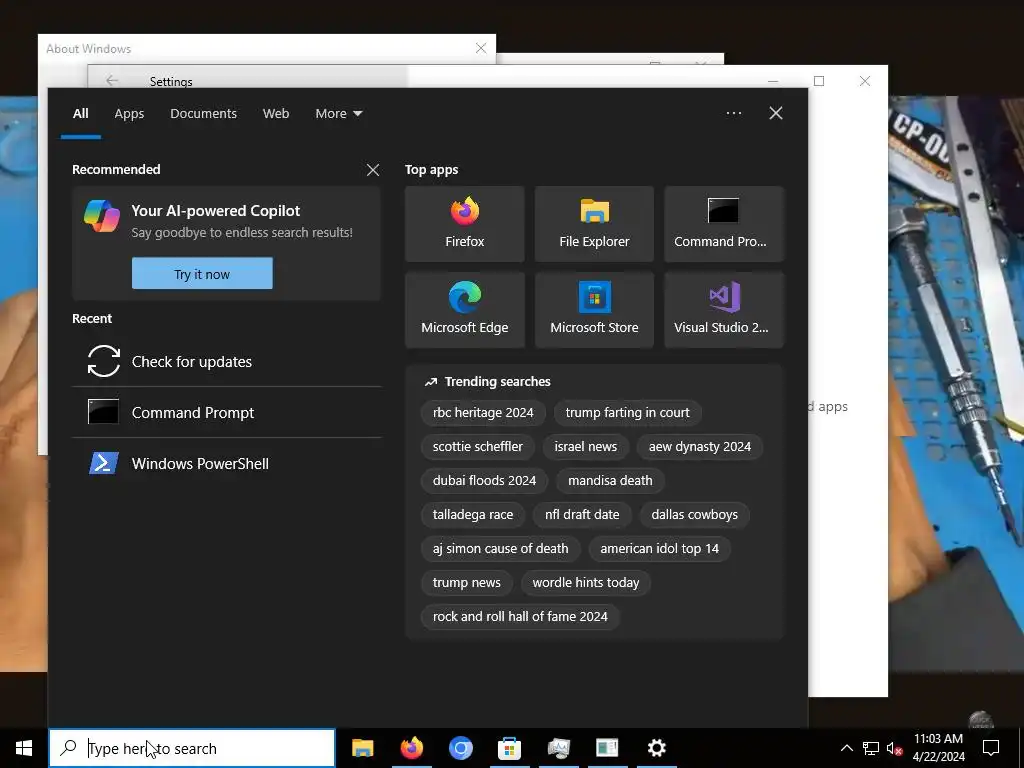
Task: Open File Explorer in the taskbar
Action: 362,748
